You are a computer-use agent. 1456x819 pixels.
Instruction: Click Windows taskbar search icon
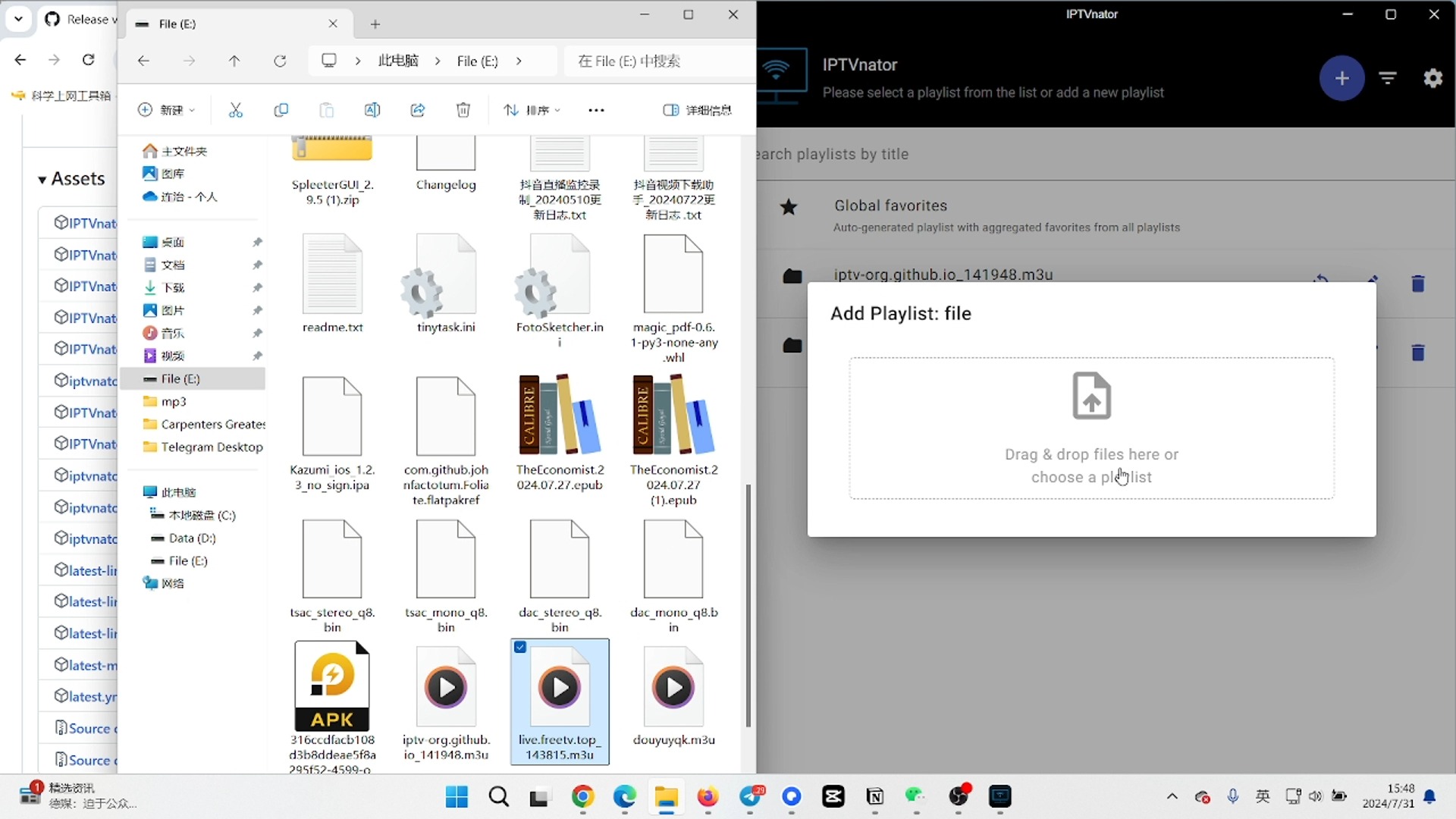pyautogui.click(x=499, y=797)
